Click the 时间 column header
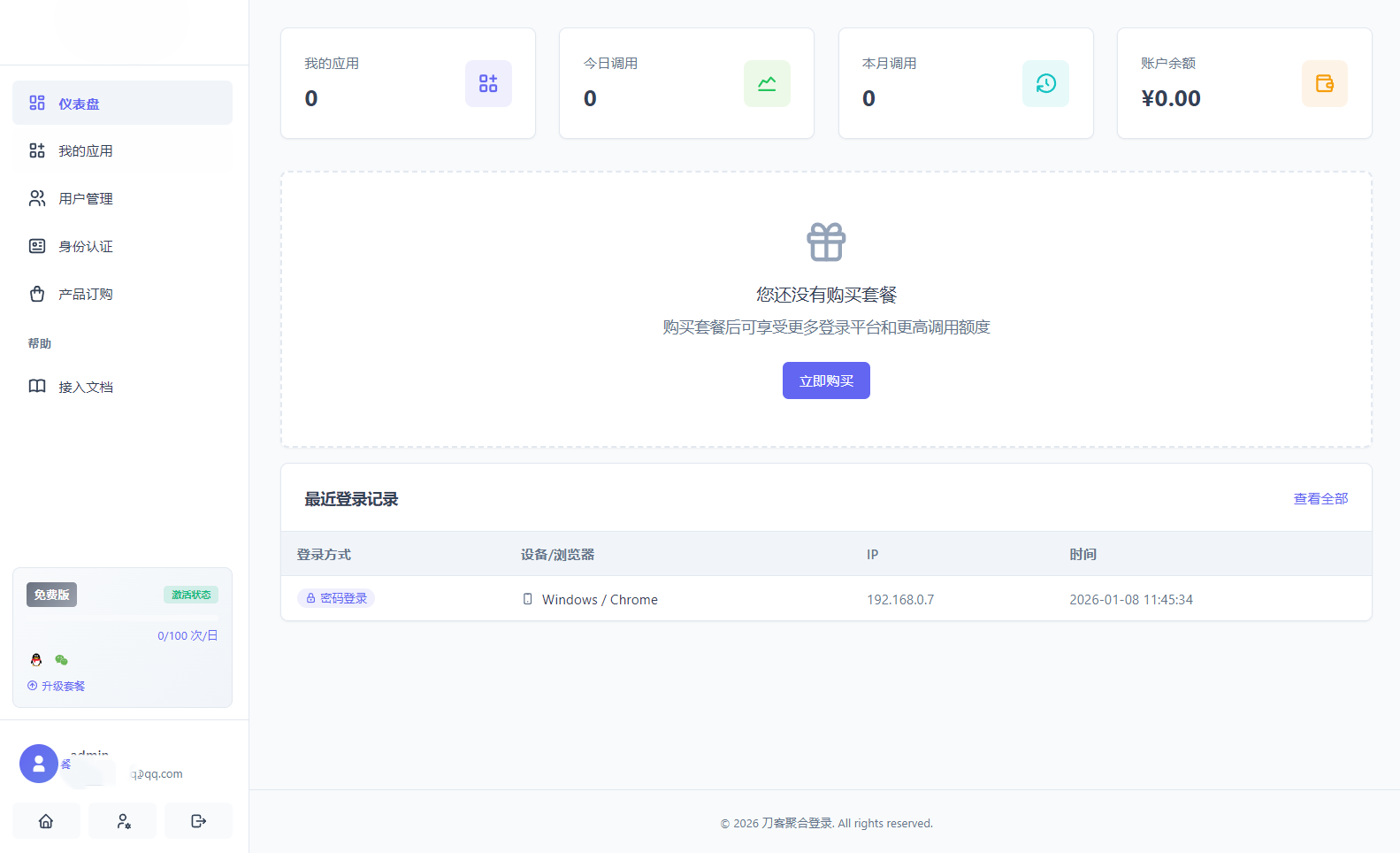The height and width of the screenshot is (853, 1400). [1083, 554]
